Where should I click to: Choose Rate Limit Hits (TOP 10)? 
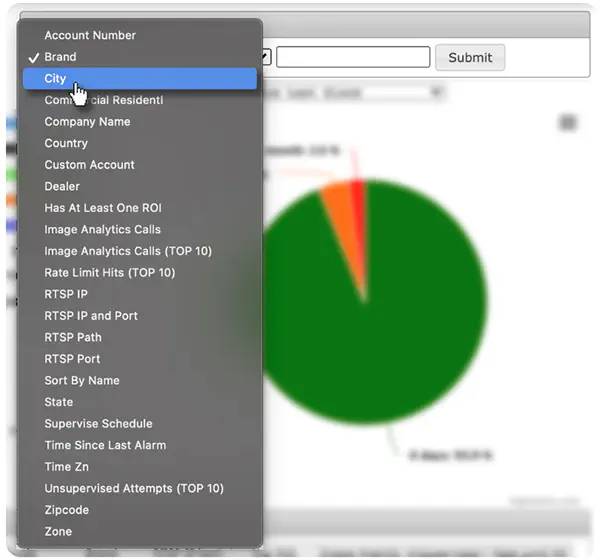point(140,273)
